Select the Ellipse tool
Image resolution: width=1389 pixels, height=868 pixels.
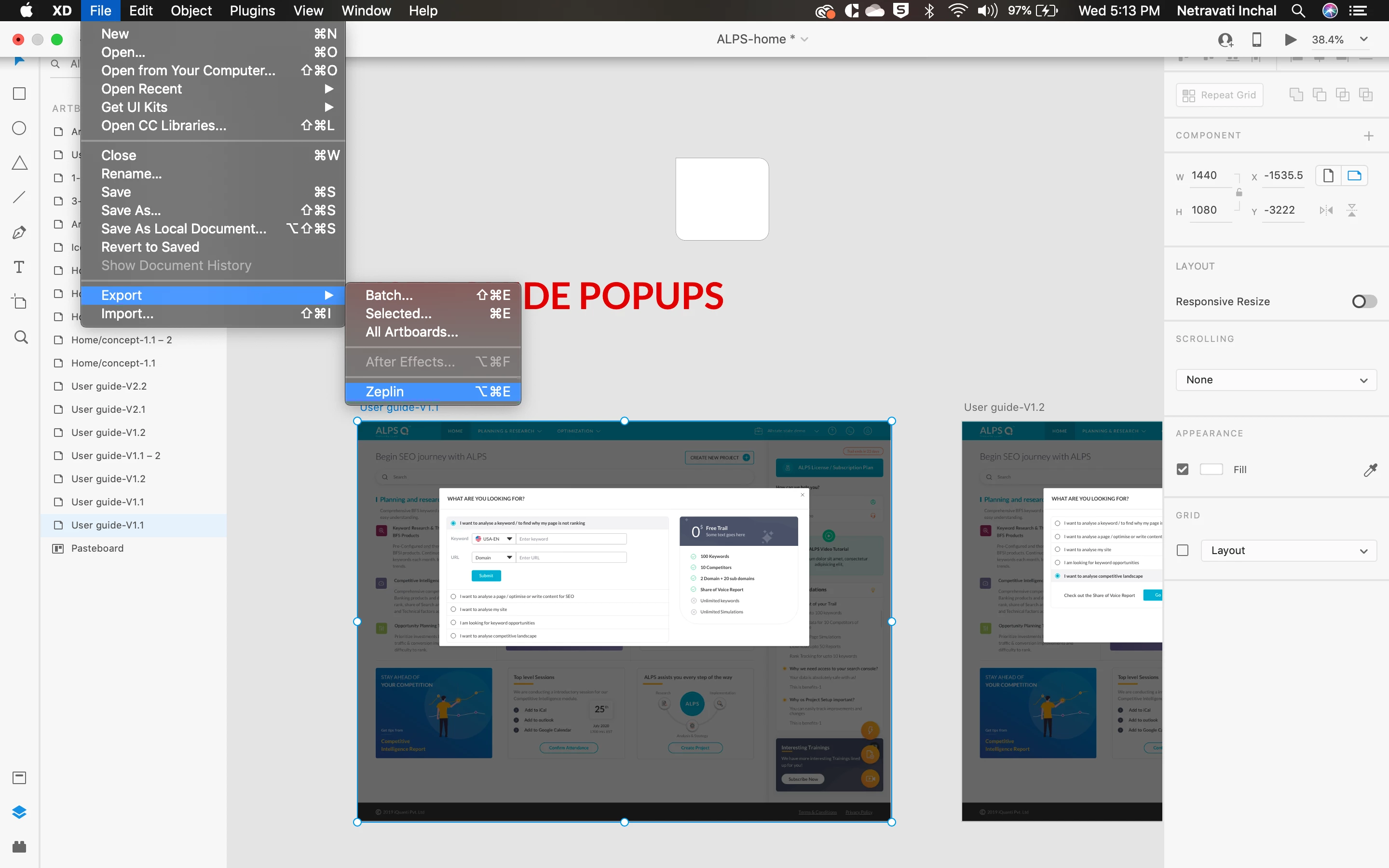(x=19, y=128)
